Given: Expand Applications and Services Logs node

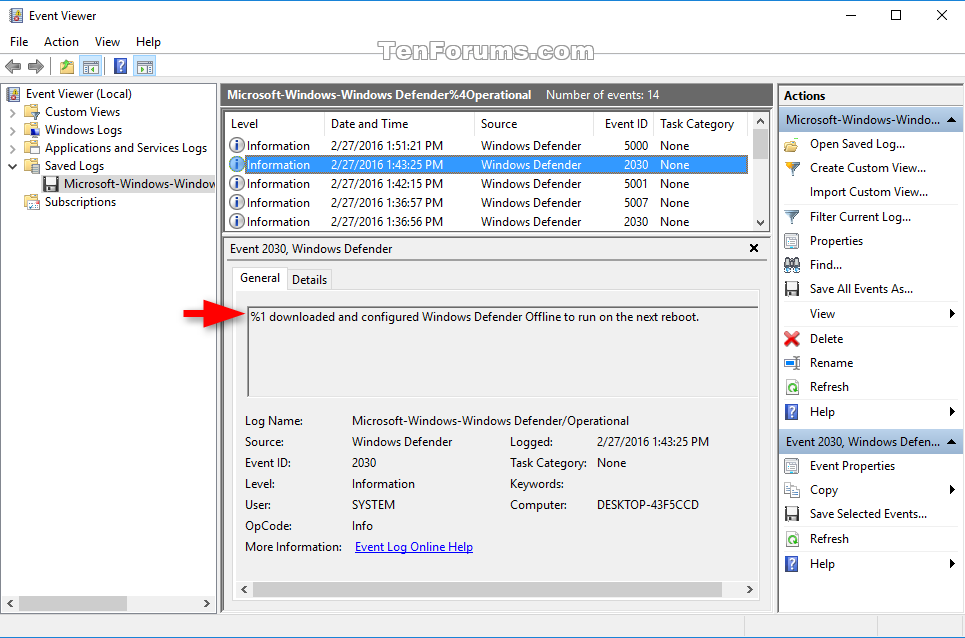Looking at the screenshot, I should coord(12,148).
